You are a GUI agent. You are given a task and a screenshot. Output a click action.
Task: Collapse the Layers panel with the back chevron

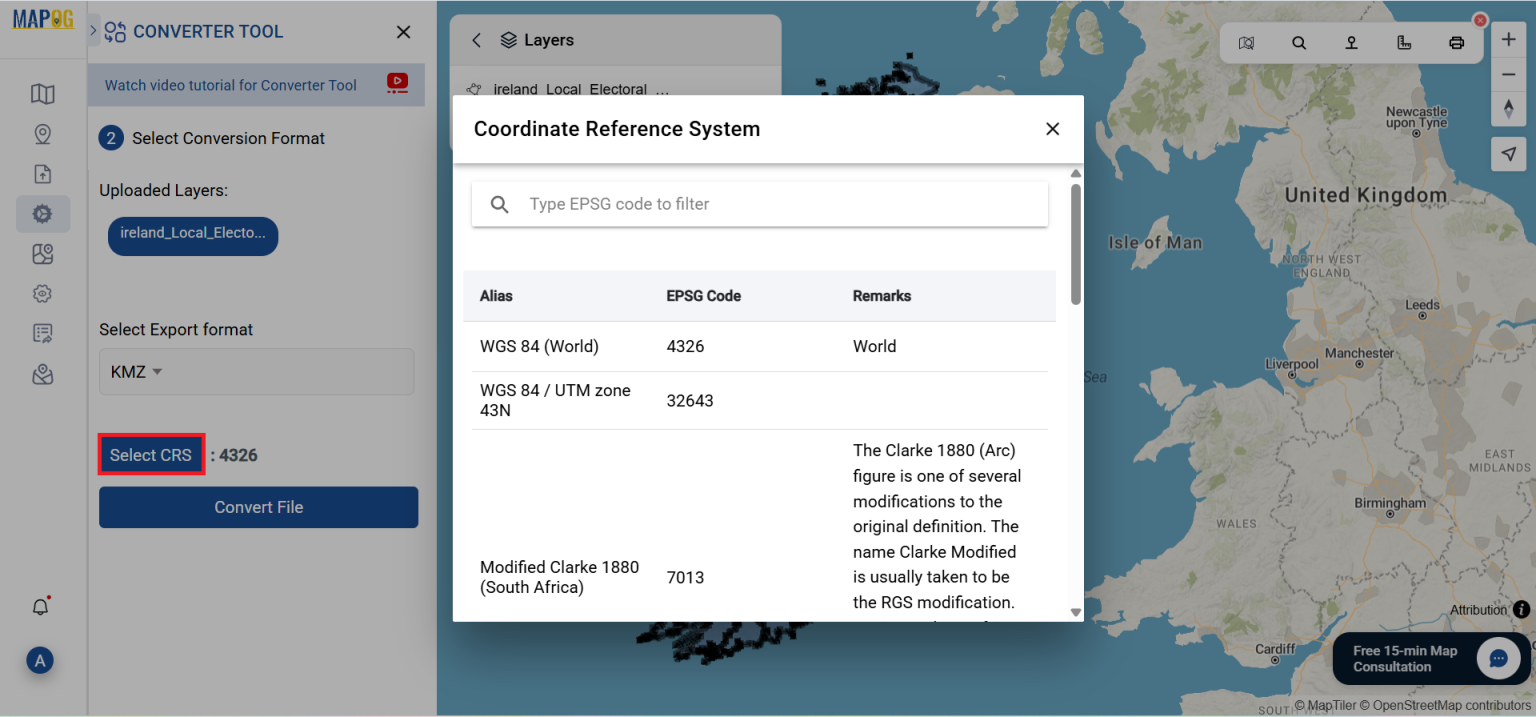click(x=476, y=40)
